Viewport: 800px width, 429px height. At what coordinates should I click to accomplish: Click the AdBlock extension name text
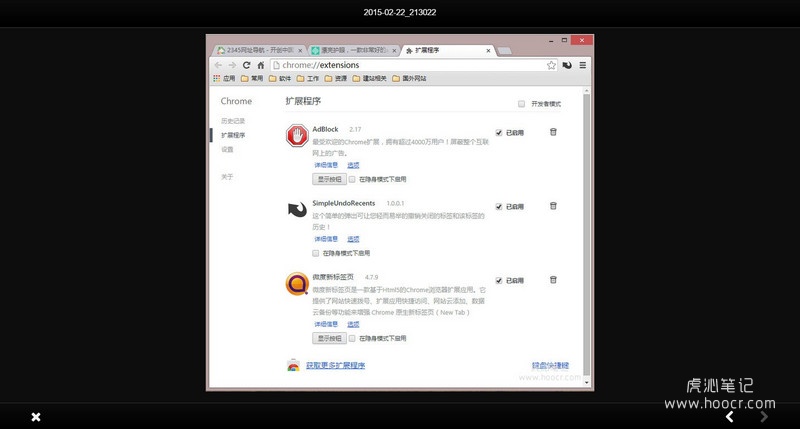326,130
